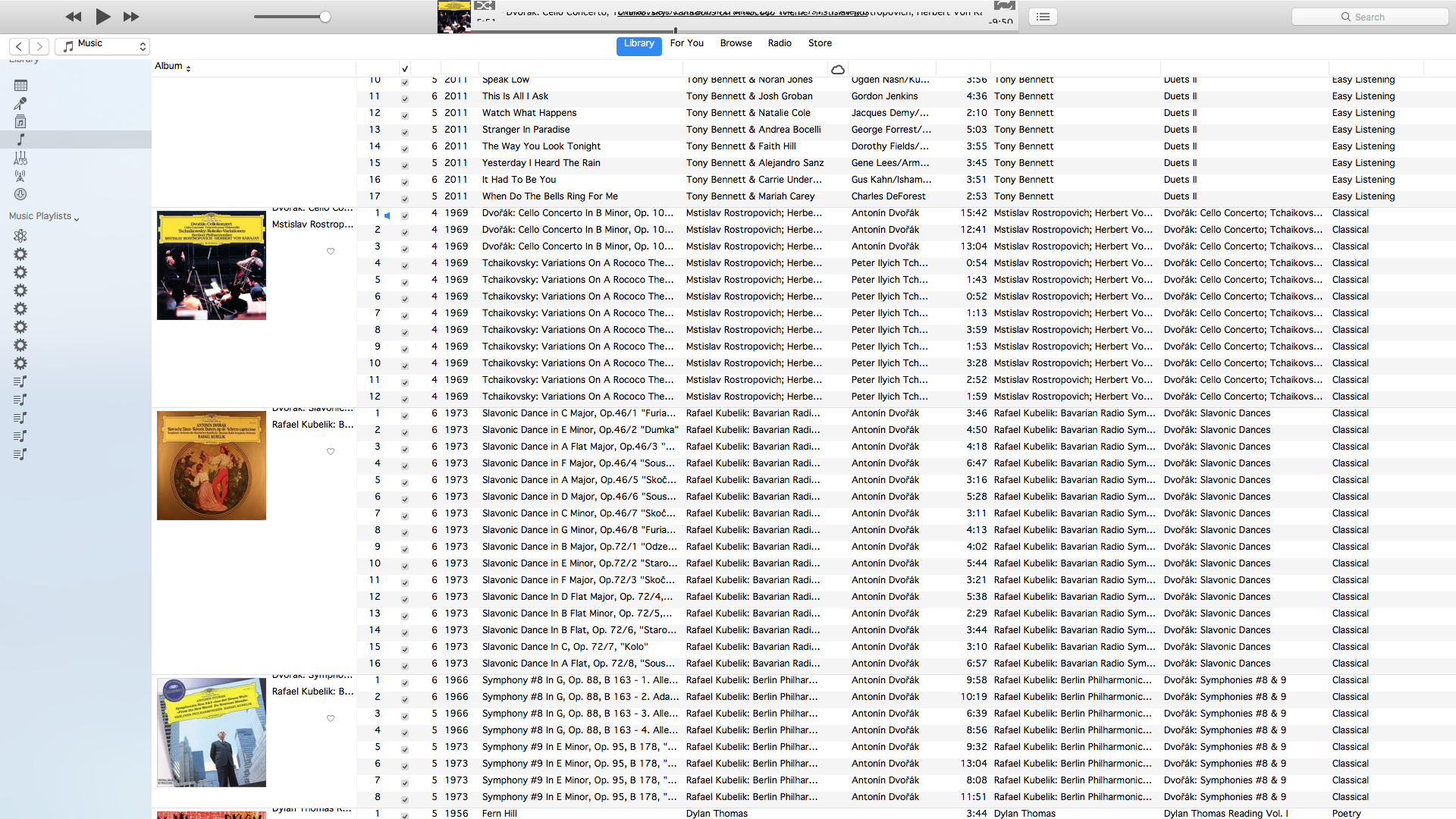
Task: Love the Symphonies #8 & 9 album via the heart
Action: pos(331,718)
